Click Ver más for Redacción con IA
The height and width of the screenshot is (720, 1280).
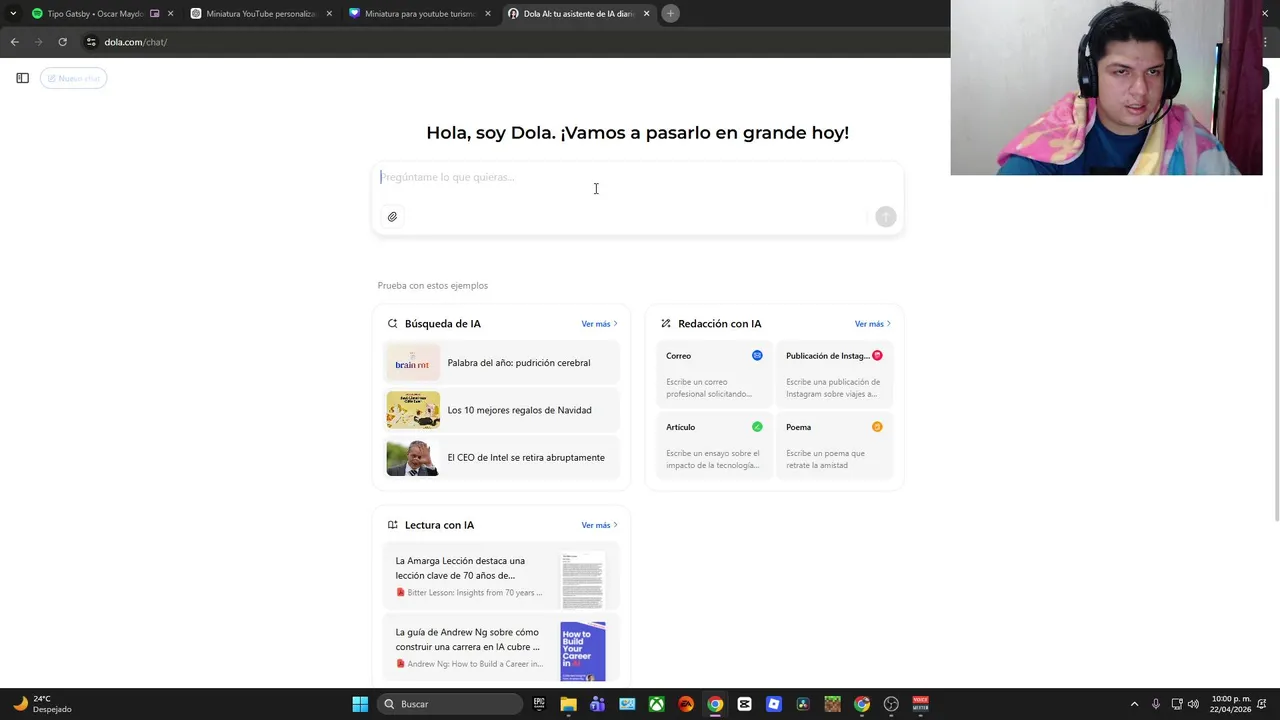point(872,324)
